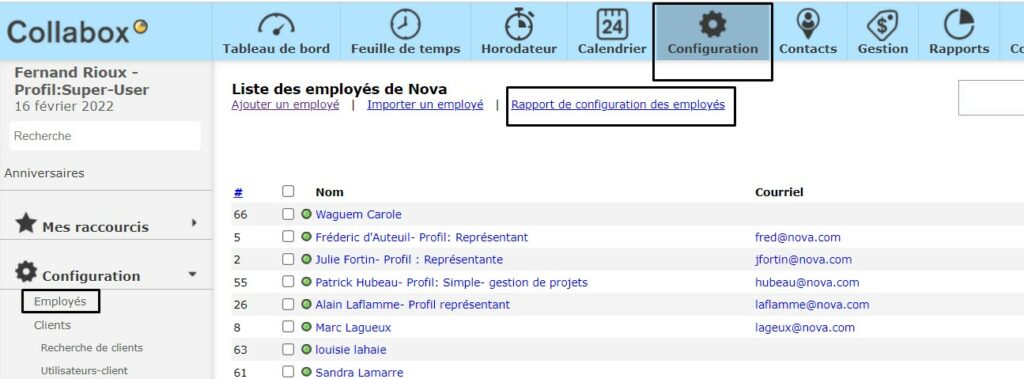Open Julie Fortin employee record
Viewport: 1024px width, 379px height.
pos(409,259)
